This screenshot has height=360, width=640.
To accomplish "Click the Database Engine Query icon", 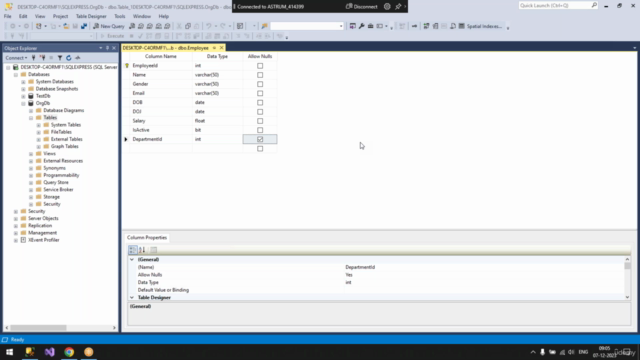I will [132, 26].
